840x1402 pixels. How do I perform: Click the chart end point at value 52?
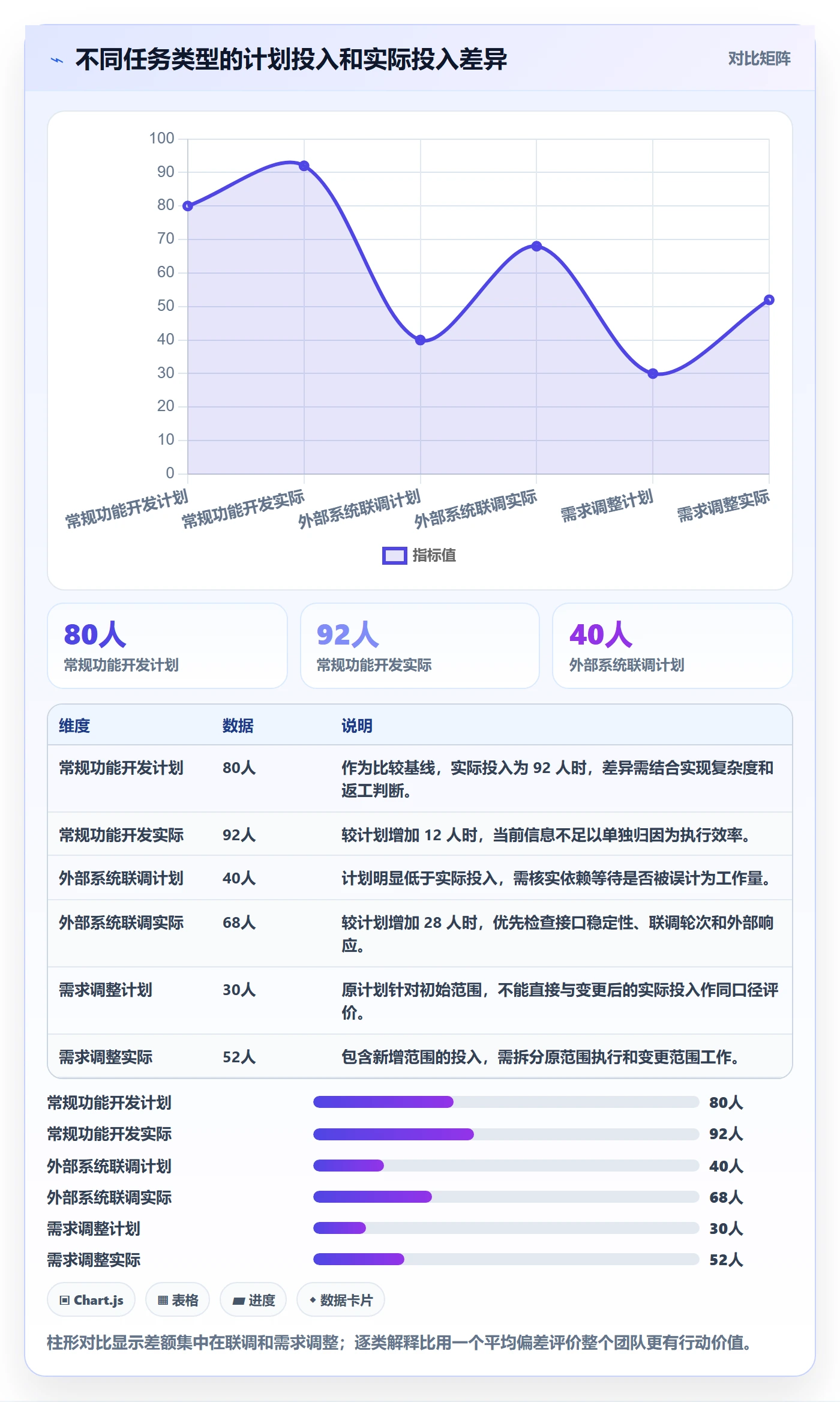click(769, 299)
